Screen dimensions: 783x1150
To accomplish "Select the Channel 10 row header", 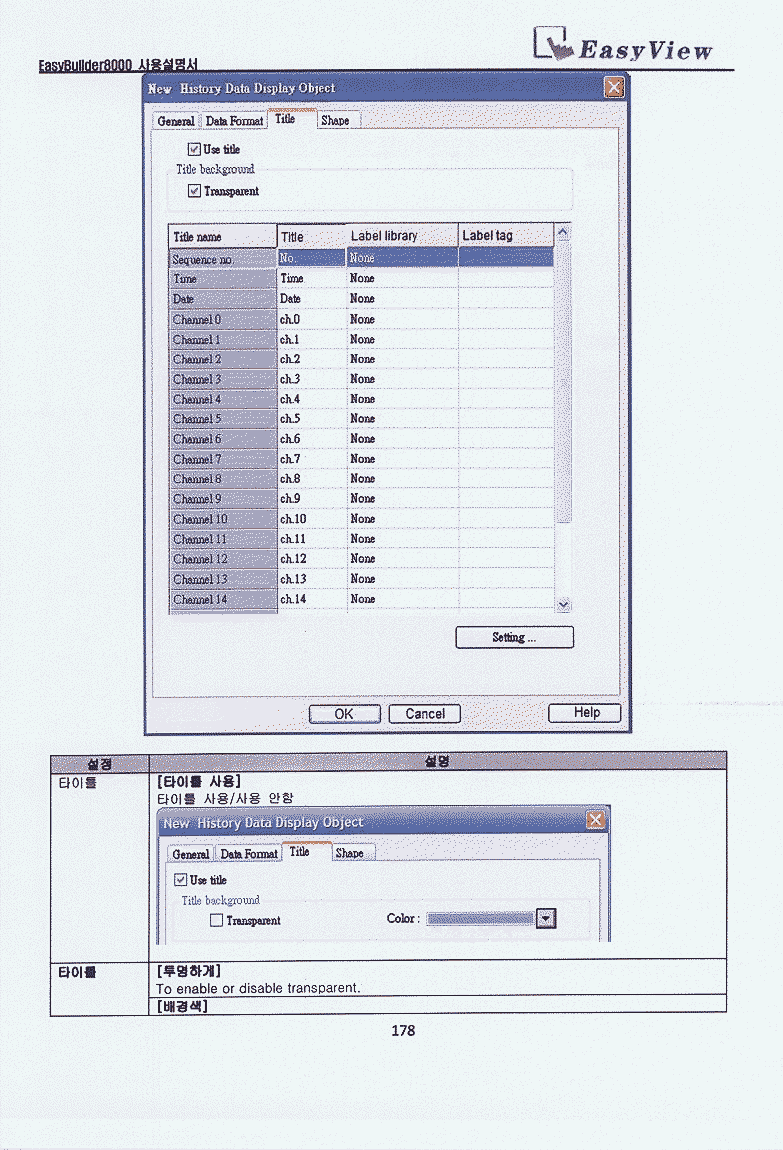I will 222,519.
